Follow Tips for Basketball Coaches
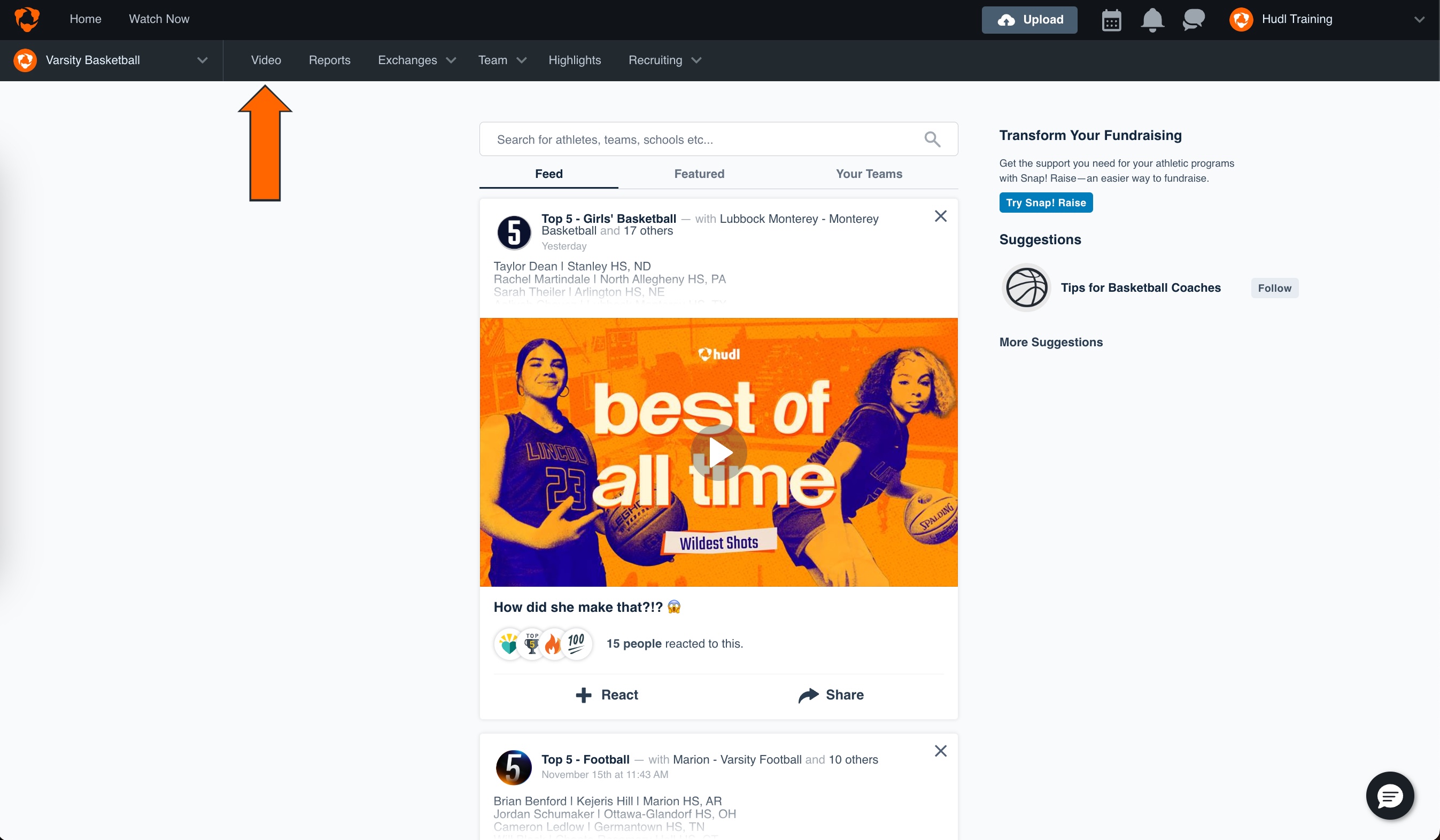The image size is (1440, 840). [1274, 287]
